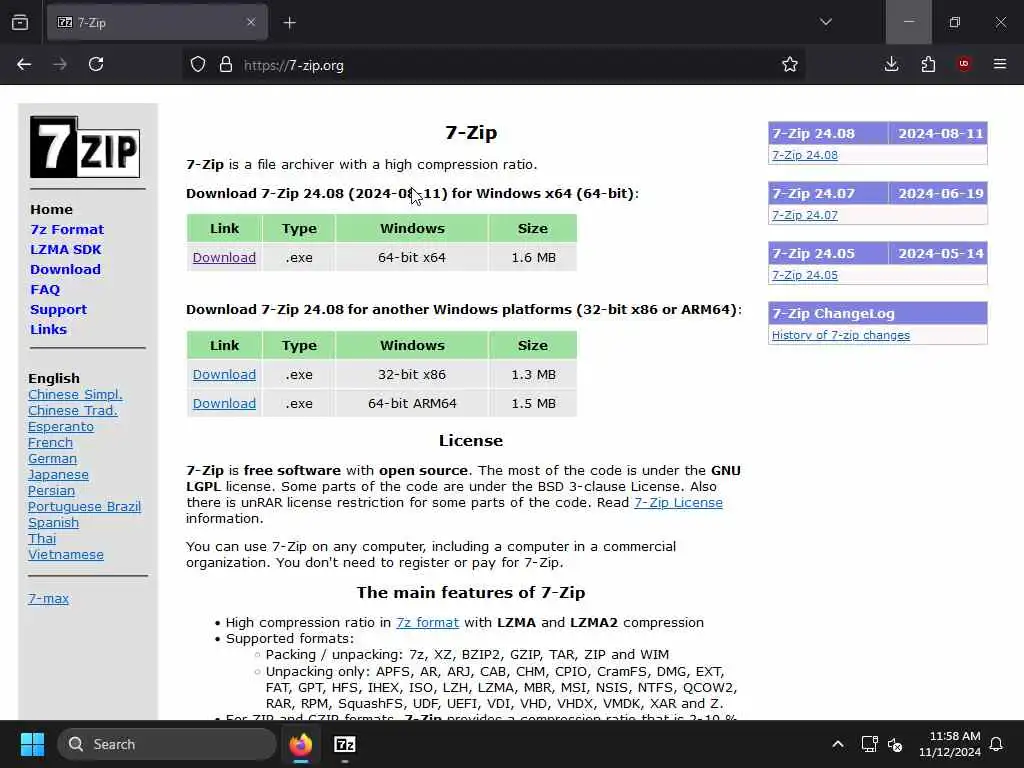
Task: Open the Windows Start button
Action: (32, 744)
